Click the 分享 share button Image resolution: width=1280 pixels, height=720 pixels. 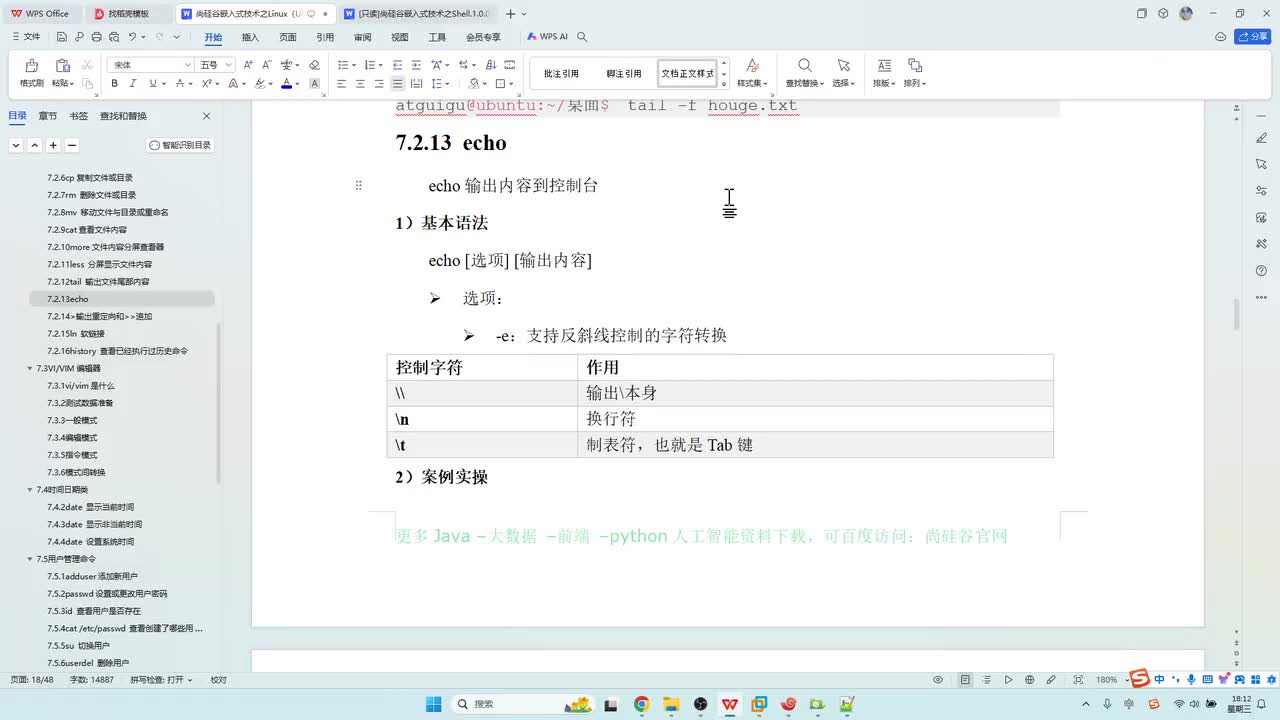pyautogui.click(x=1253, y=37)
